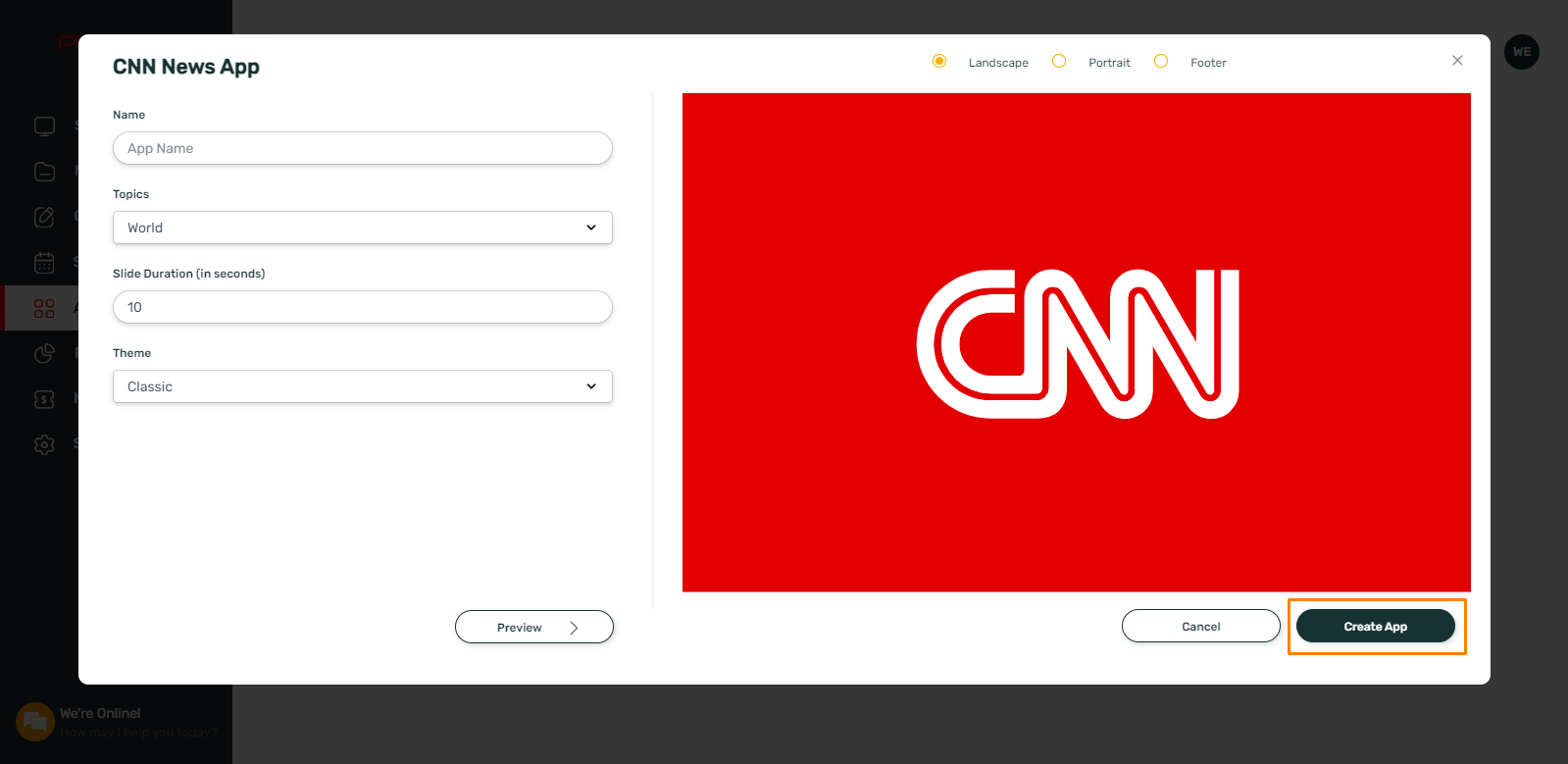Click the App Name input field
This screenshot has width=1568, height=764.
tap(363, 148)
